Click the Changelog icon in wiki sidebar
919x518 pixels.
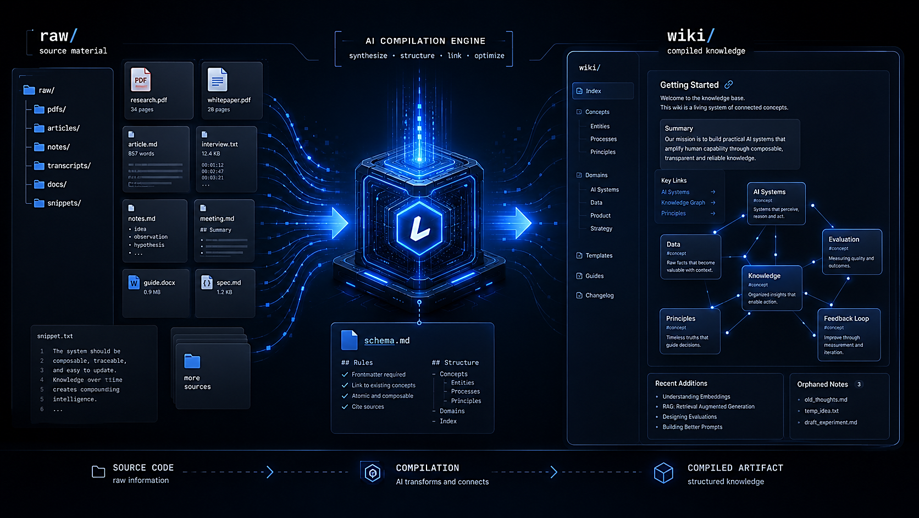(579, 295)
